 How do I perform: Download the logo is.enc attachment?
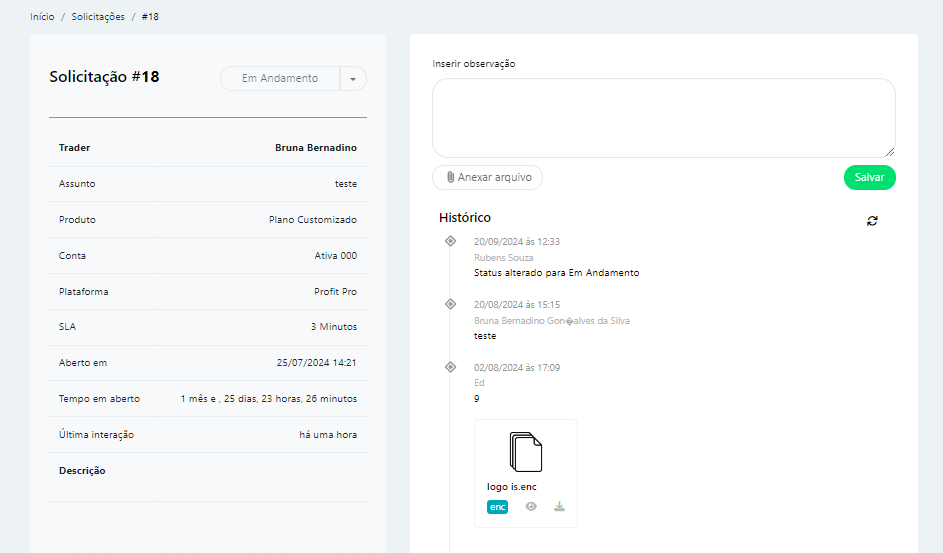tap(560, 507)
